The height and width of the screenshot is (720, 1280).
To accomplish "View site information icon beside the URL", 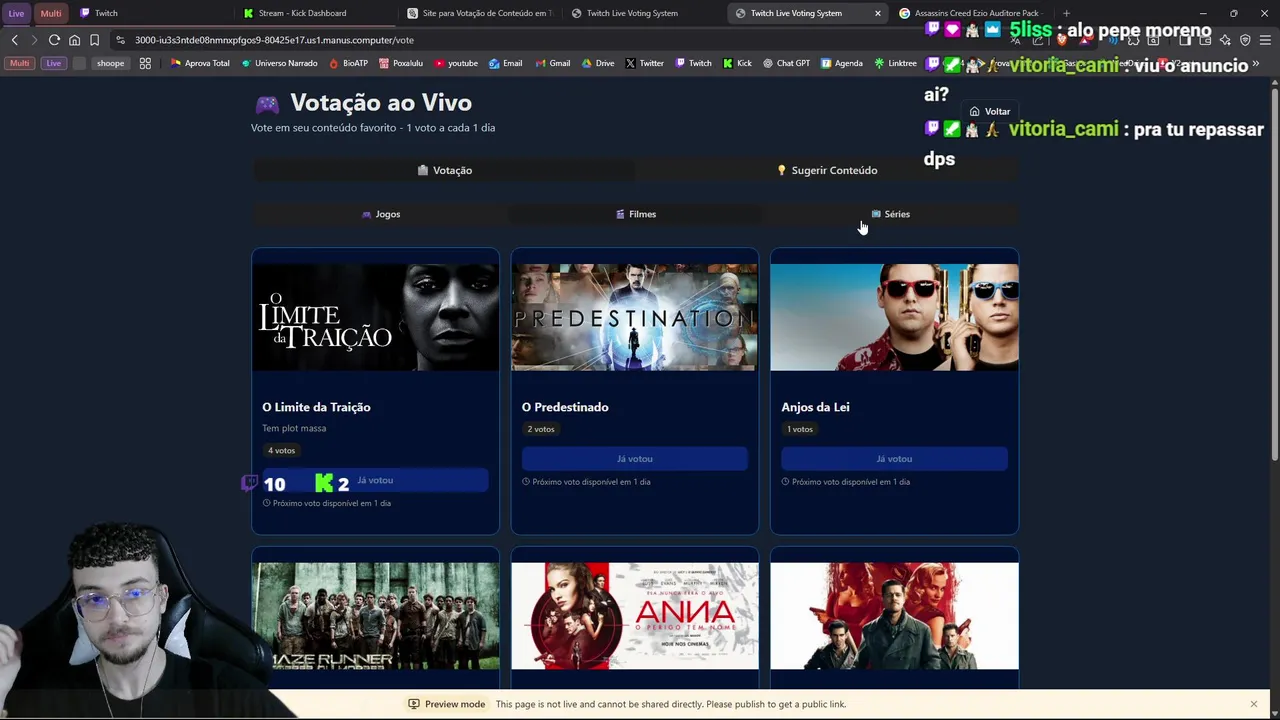I will pyautogui.click(x=120, y=40).
